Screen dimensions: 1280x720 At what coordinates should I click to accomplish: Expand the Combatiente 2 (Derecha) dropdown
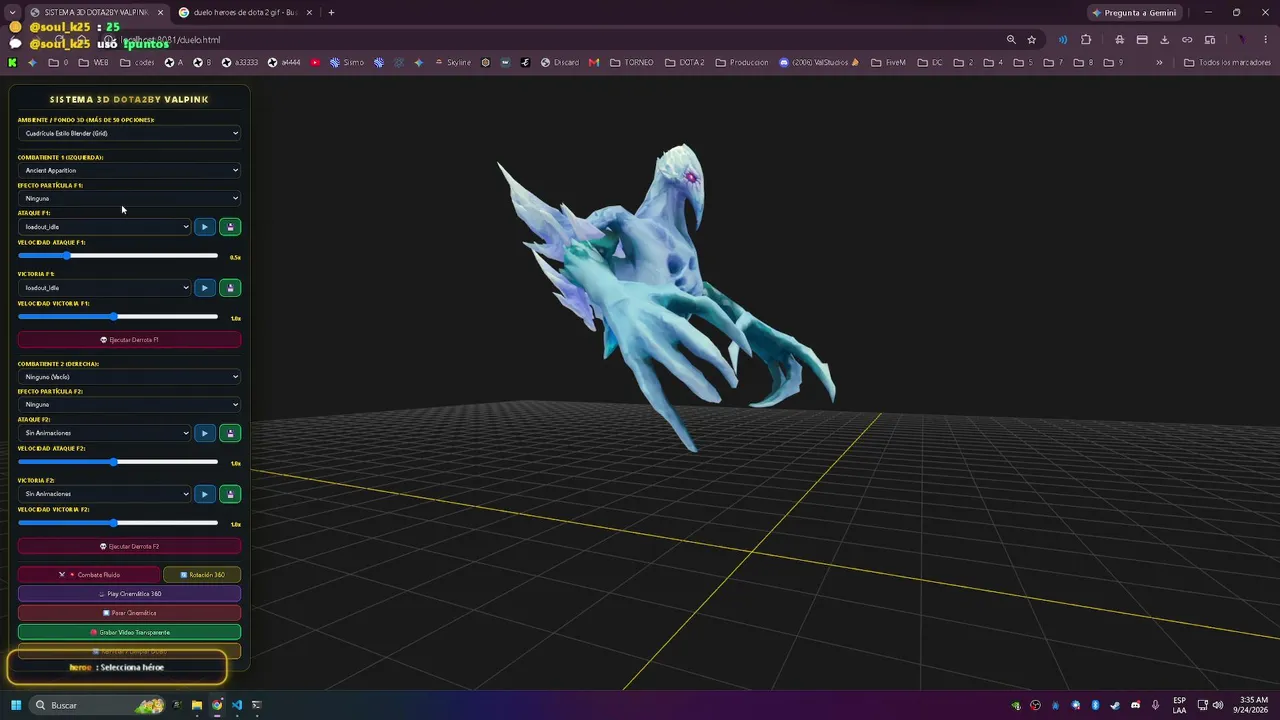129,377
